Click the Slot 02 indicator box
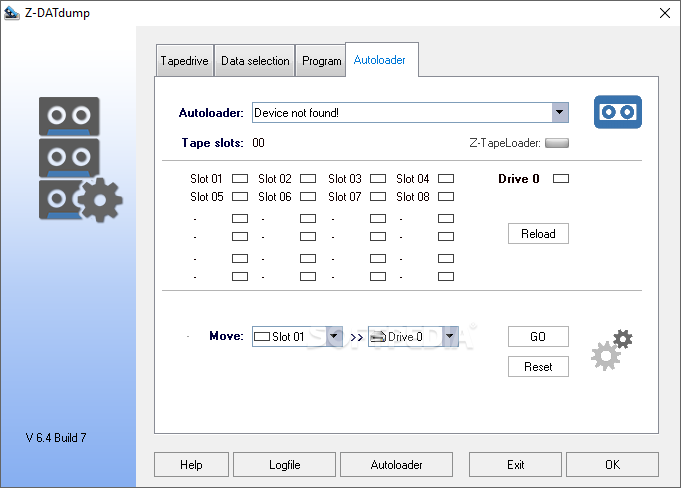681x488 pixels. click(x=308, y=178)
